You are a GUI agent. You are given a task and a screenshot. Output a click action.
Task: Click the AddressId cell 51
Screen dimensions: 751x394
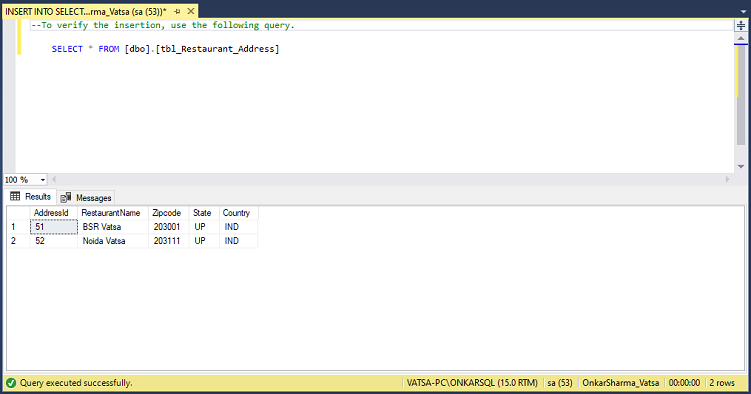(x=54, y=227)
